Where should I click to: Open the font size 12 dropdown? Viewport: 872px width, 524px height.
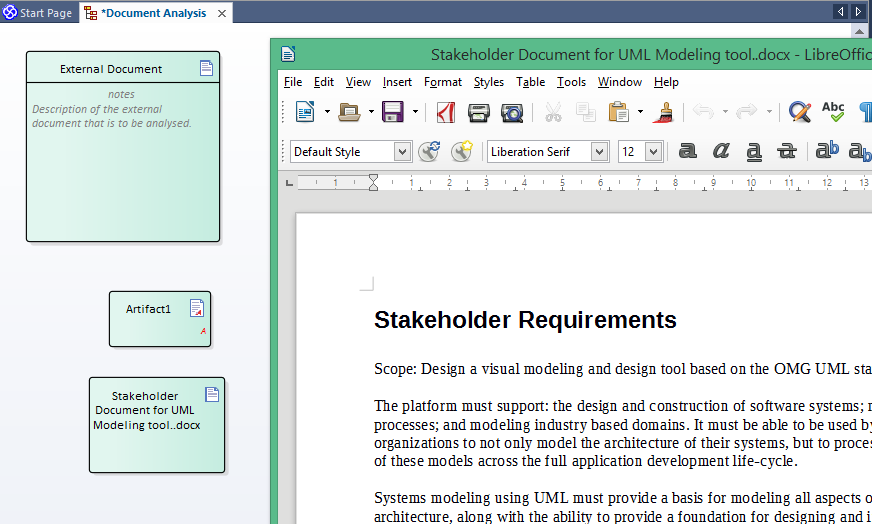point(653,152)
